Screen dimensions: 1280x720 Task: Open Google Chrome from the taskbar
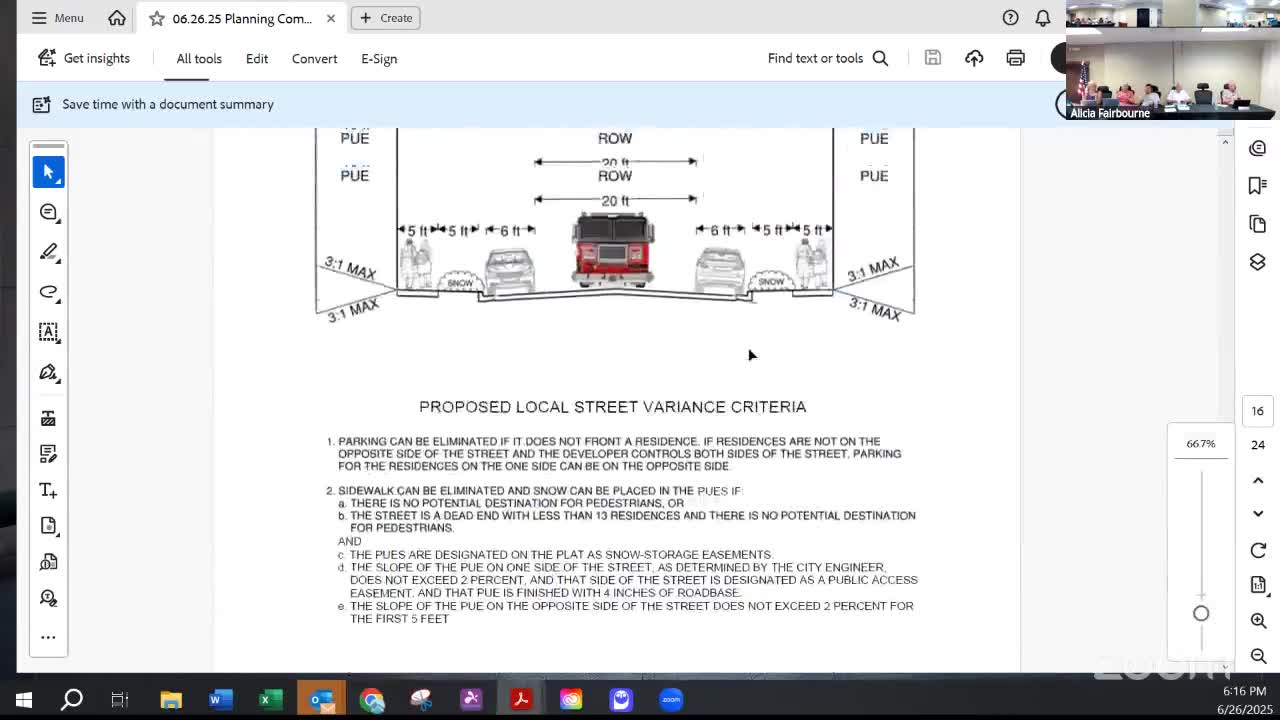pos(372,699)
